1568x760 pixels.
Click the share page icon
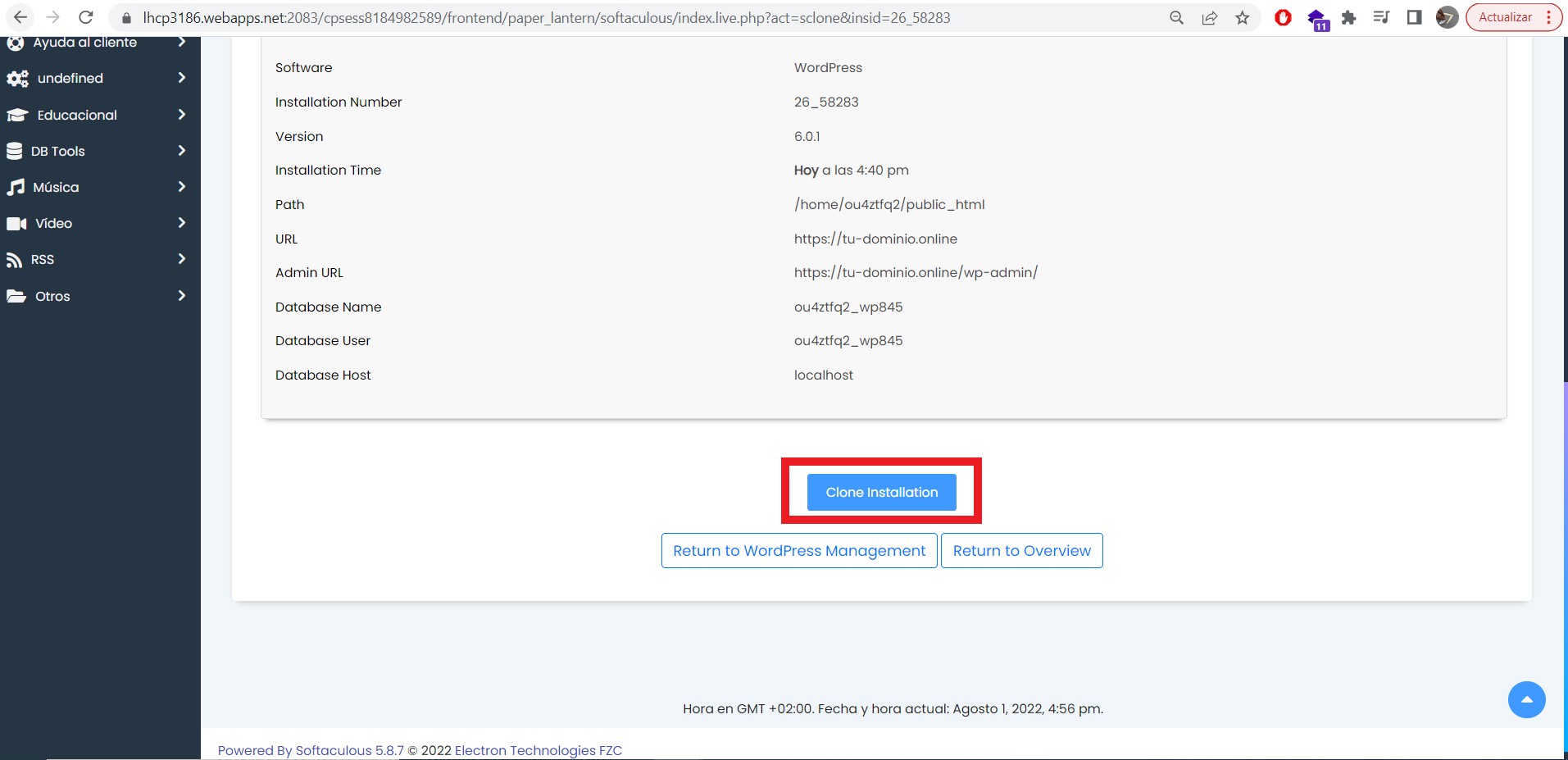(1210, 17)
